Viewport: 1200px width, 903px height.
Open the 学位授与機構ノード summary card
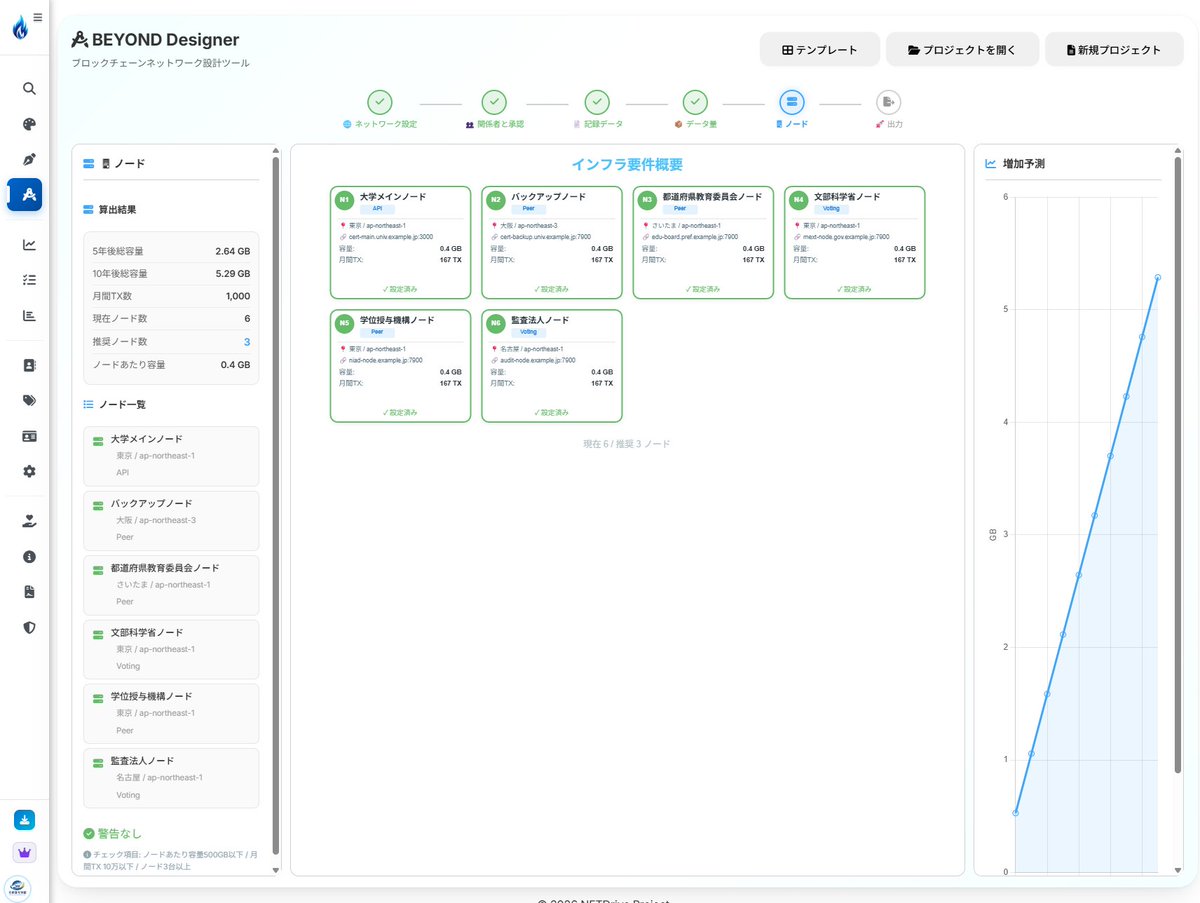400,366
